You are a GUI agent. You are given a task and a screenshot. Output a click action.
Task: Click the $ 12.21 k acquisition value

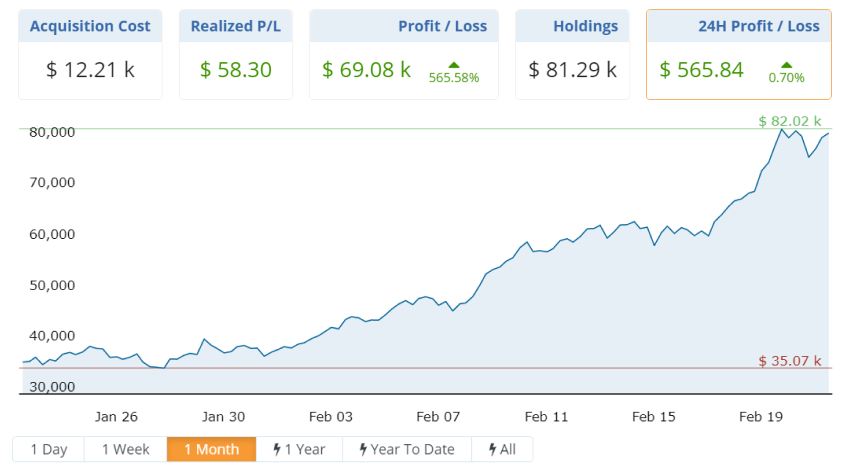[90, 70]
